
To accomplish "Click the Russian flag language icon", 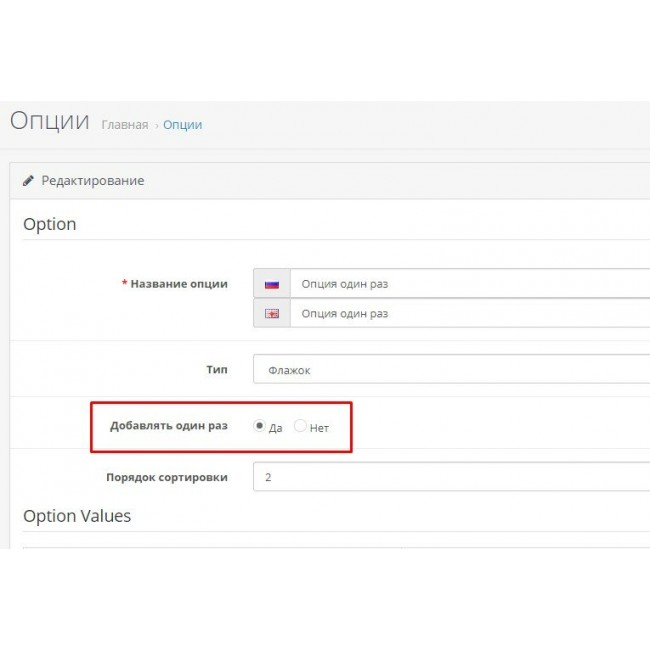I will 271,284.
